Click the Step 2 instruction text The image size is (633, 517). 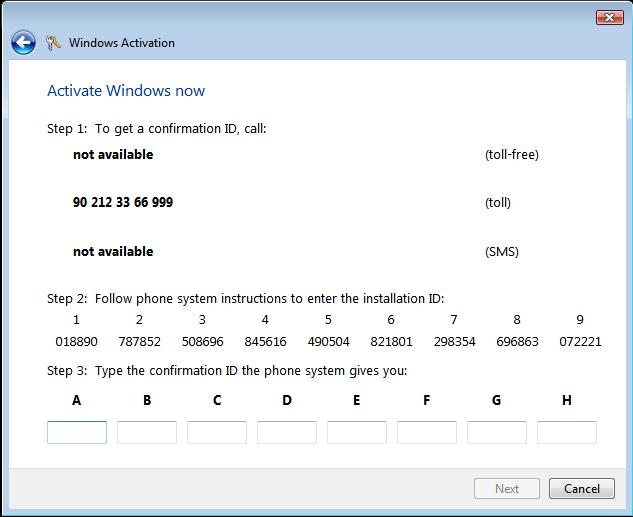(245, 299)
